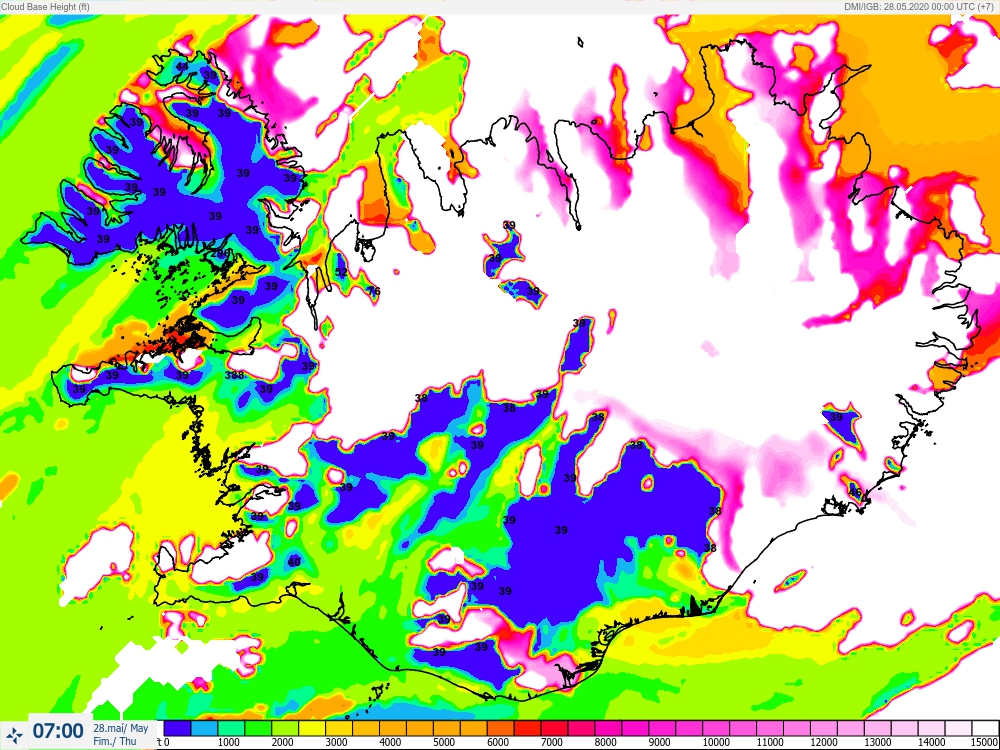Screen dimensions: 1000x750
Task: Click the 10000 legend label
Action: [x=716, y=742]
